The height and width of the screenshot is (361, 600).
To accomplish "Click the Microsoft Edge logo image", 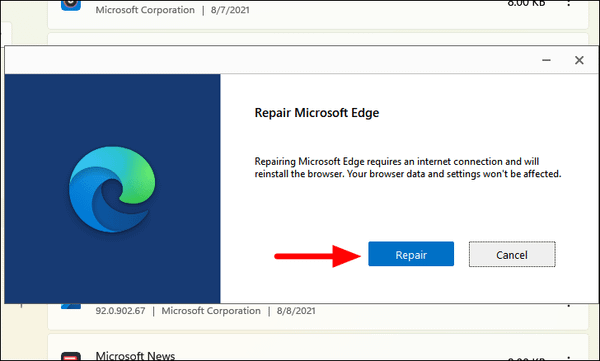I will [x=112, y=189].
